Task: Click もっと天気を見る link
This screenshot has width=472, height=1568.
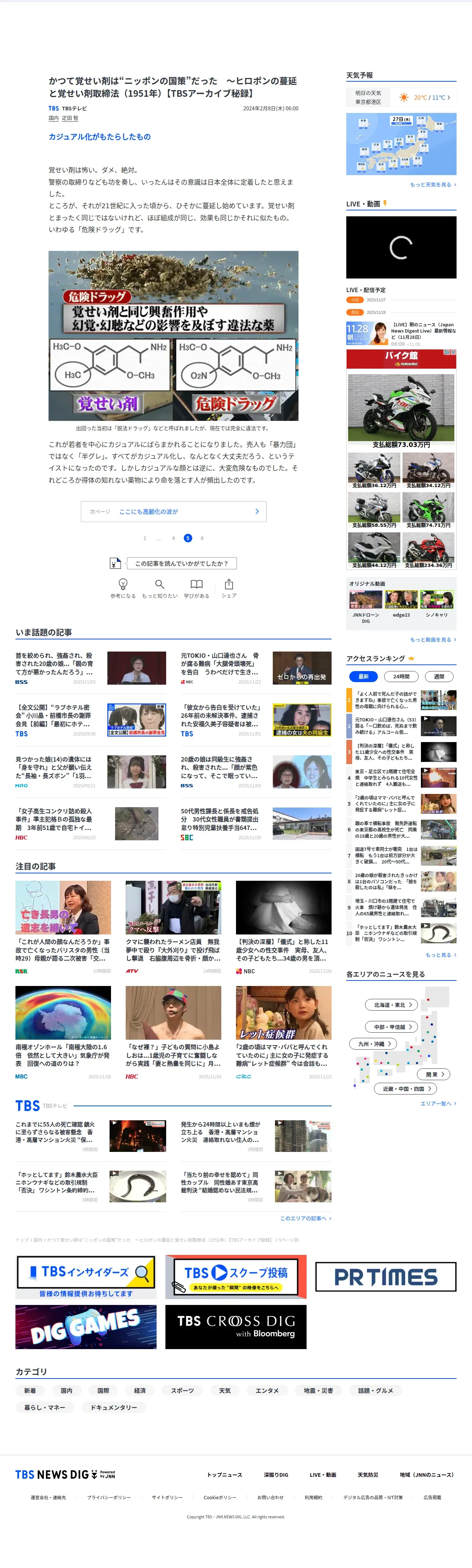Action: 433,184
